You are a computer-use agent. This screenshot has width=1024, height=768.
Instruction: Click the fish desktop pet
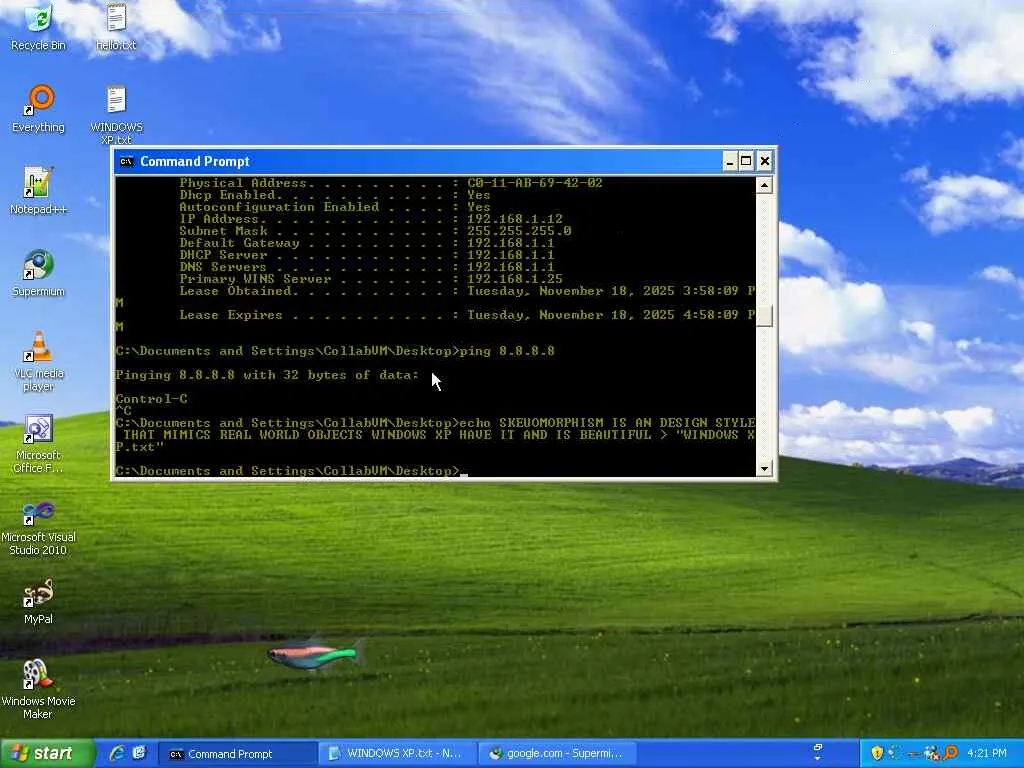(315, 655)
